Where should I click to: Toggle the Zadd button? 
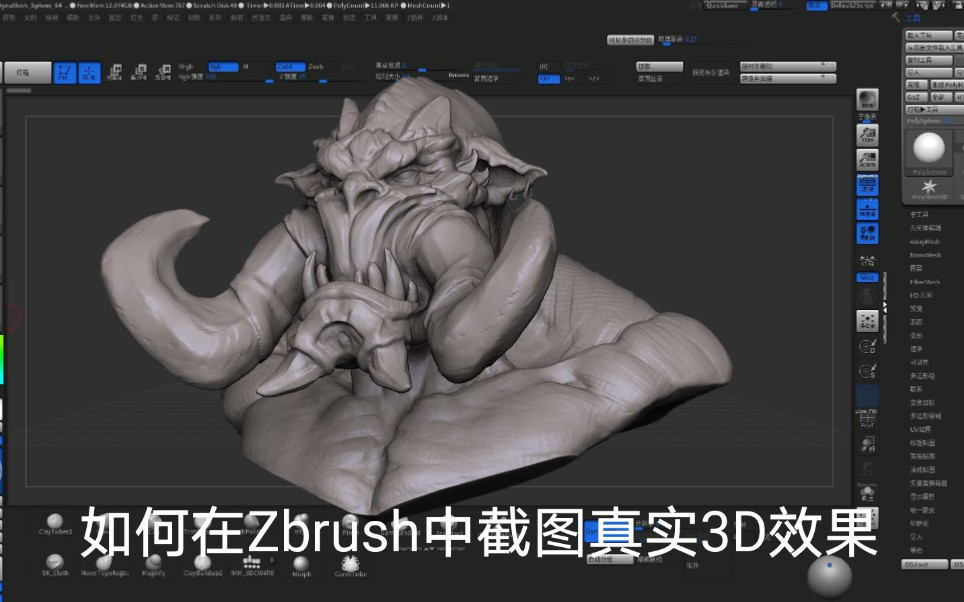[290, 66]
